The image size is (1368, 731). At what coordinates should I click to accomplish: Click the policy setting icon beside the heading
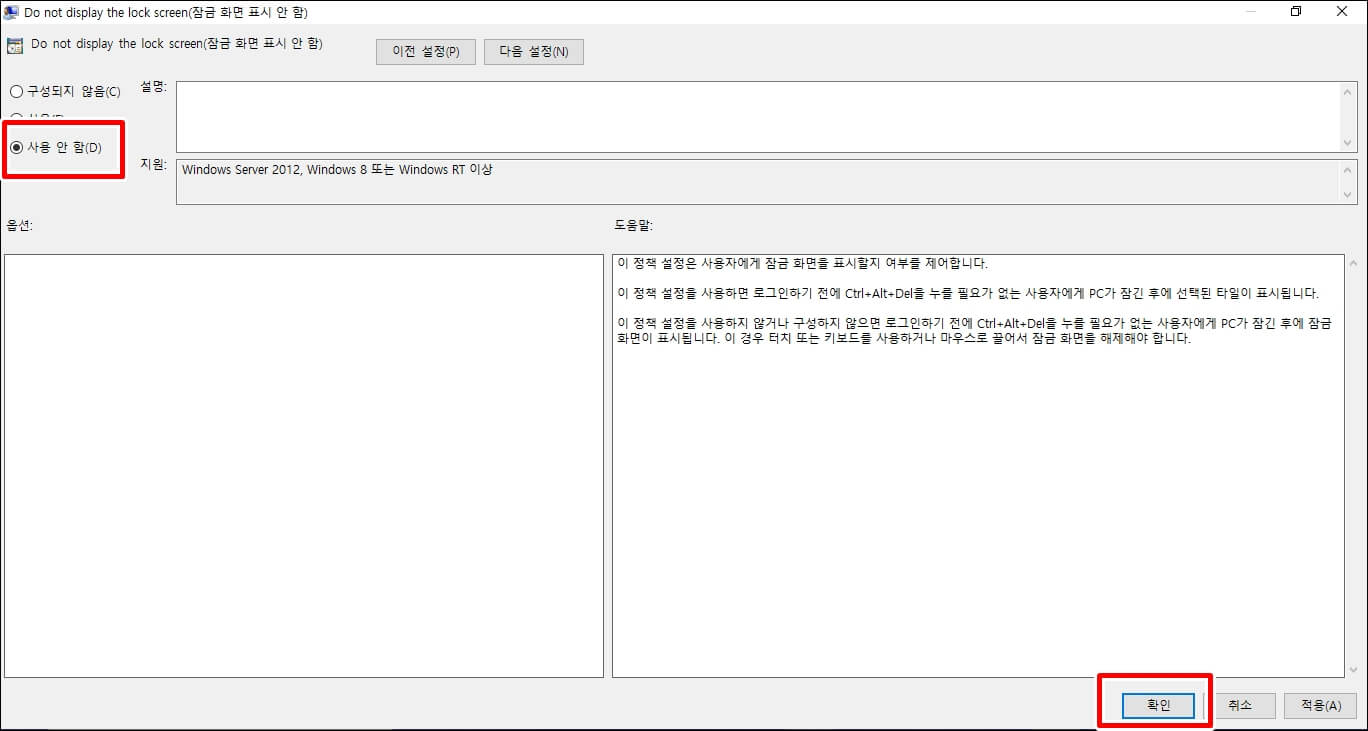point(15,45)
